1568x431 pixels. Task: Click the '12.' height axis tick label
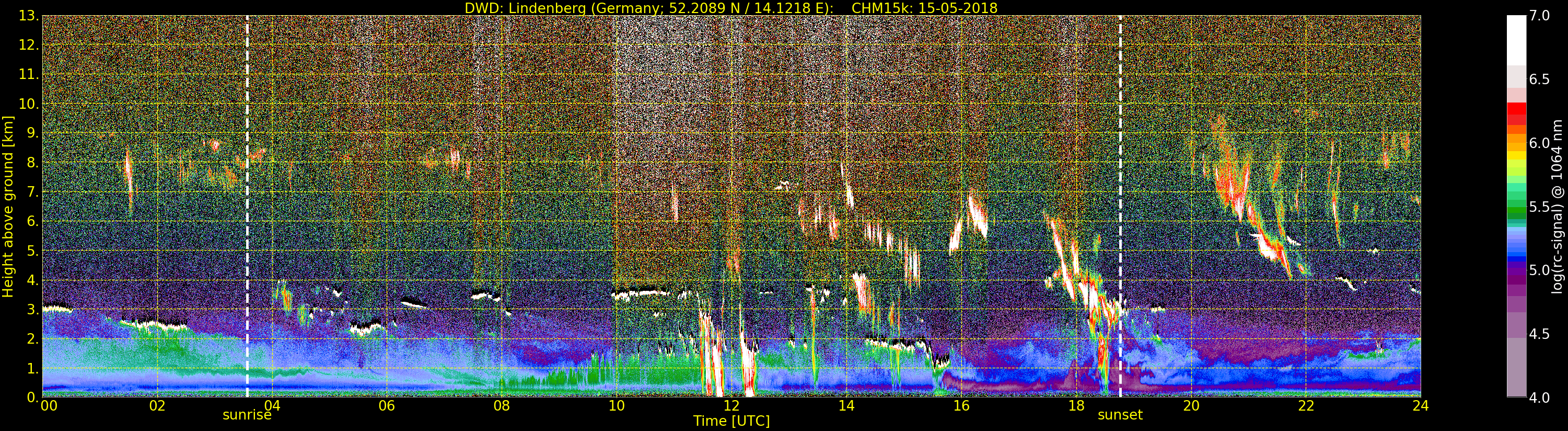29,45
